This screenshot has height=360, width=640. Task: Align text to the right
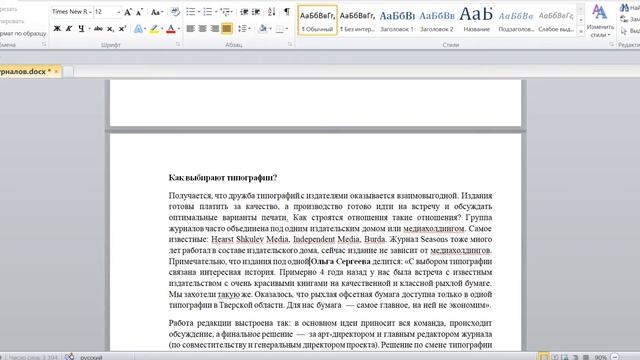point(215,29)
